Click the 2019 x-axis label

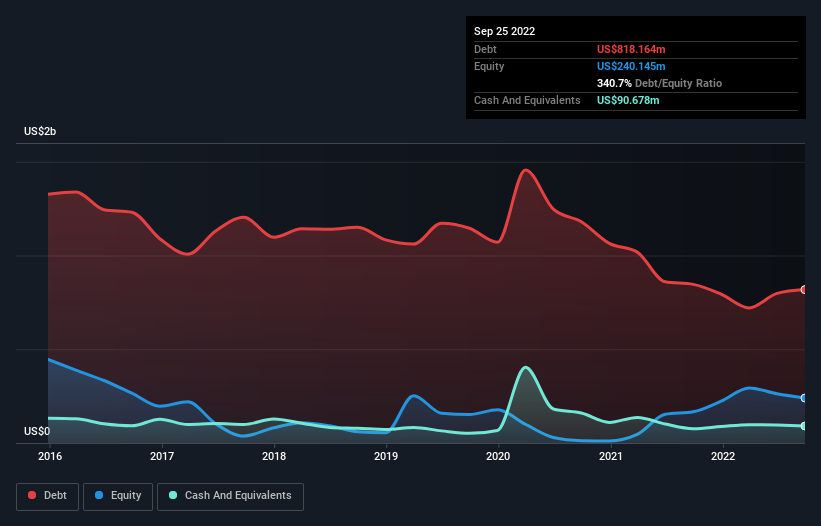386,456
